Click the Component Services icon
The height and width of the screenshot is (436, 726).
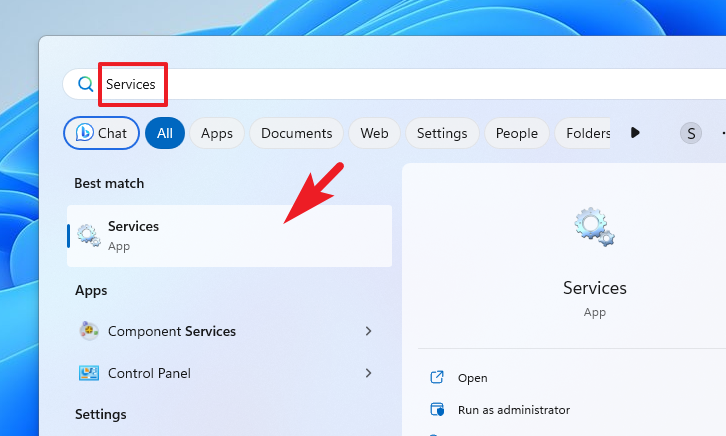coord(88,331)
